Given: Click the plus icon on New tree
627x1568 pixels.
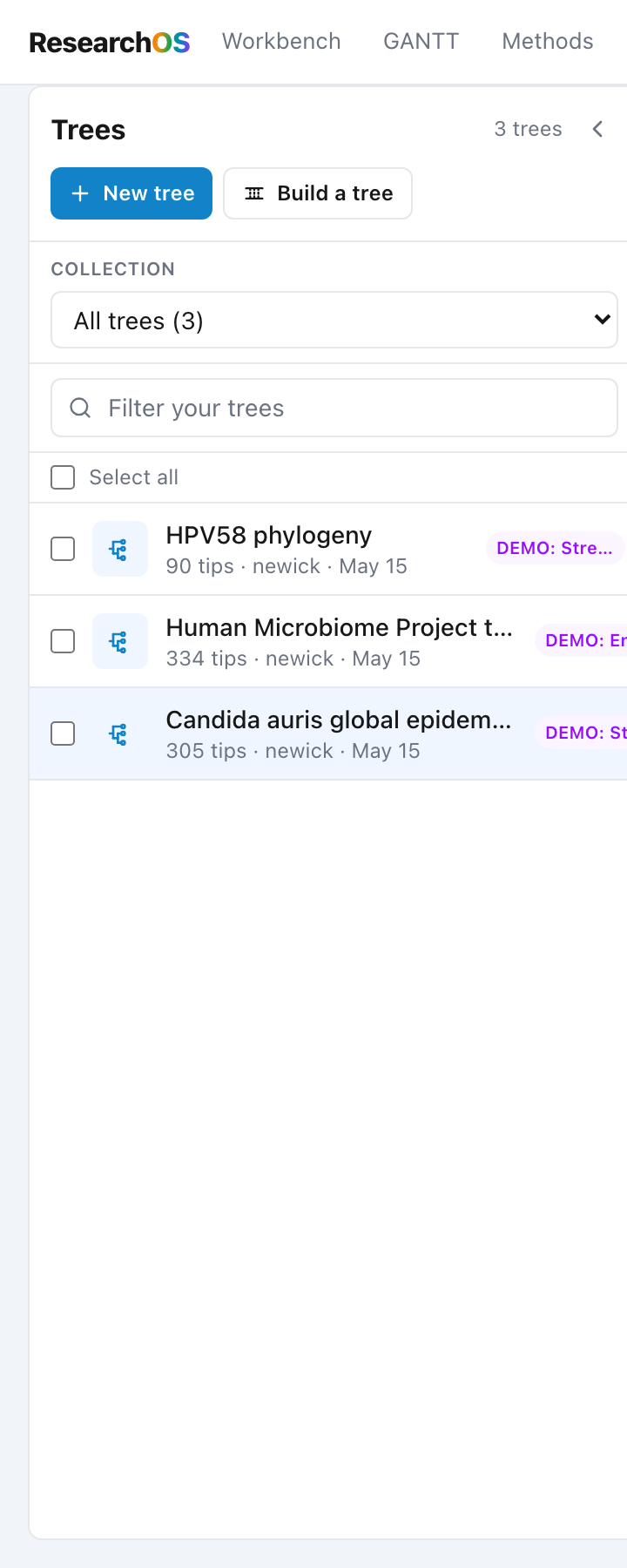Looking at the screenshot, I should (x=80, y=193).
